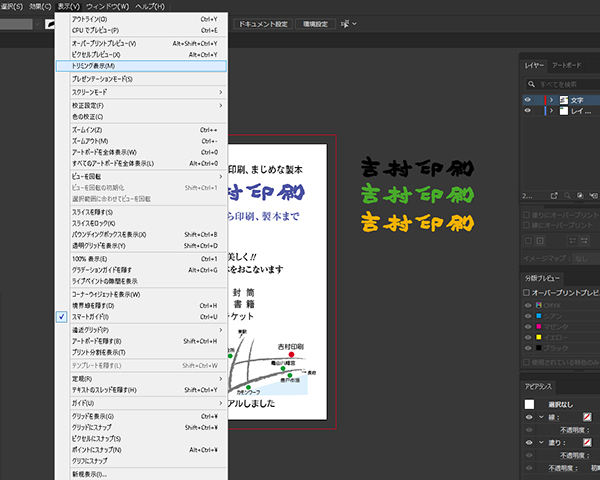
Task: Toggle the ブラック separation eye
Action: click(x=528, y=348)
